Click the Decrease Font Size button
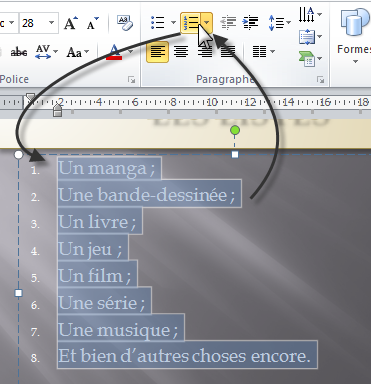Screen dimensions: 371x384 (x=93, y=23)
